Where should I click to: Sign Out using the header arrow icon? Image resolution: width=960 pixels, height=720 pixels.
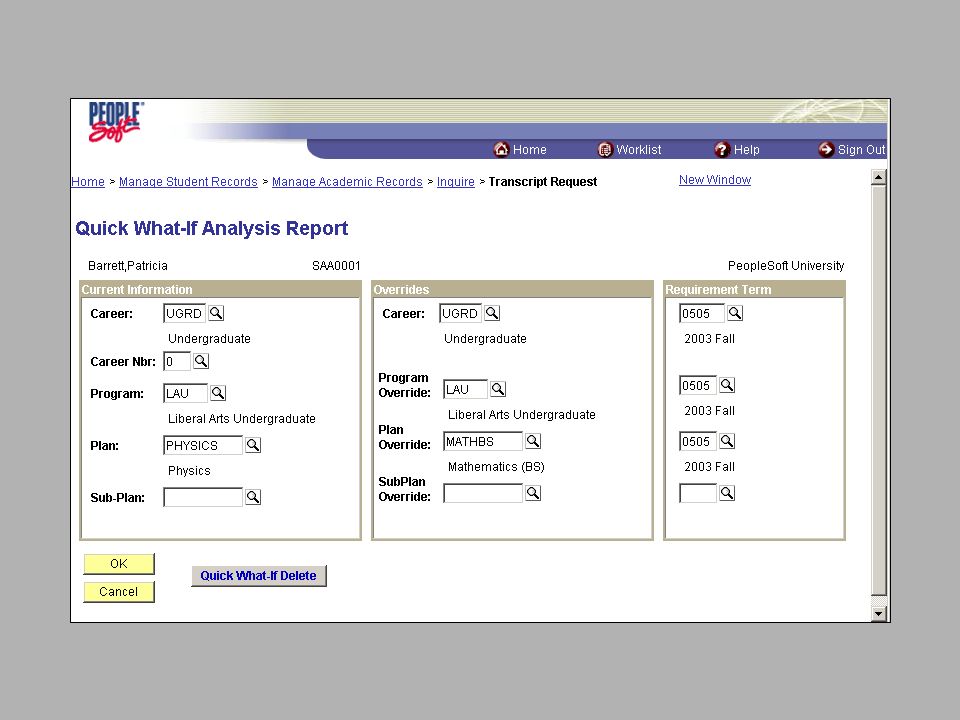point(826,149)
